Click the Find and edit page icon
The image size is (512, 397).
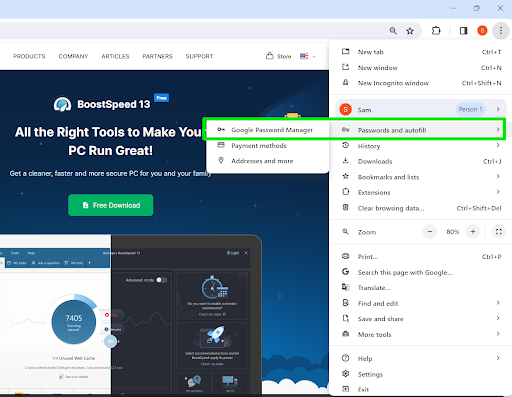(x=346, y=303)
